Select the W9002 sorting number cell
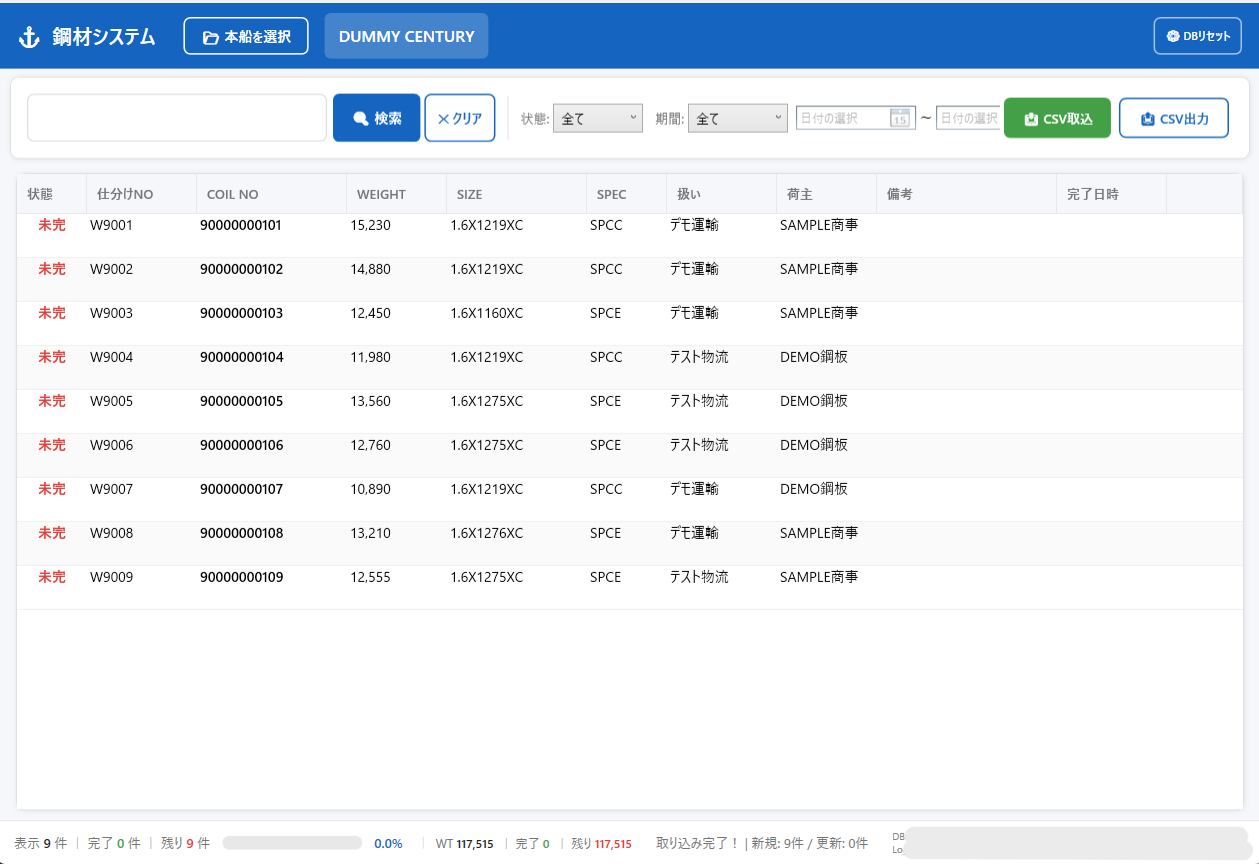1259x864 pixels. [111, 269]
